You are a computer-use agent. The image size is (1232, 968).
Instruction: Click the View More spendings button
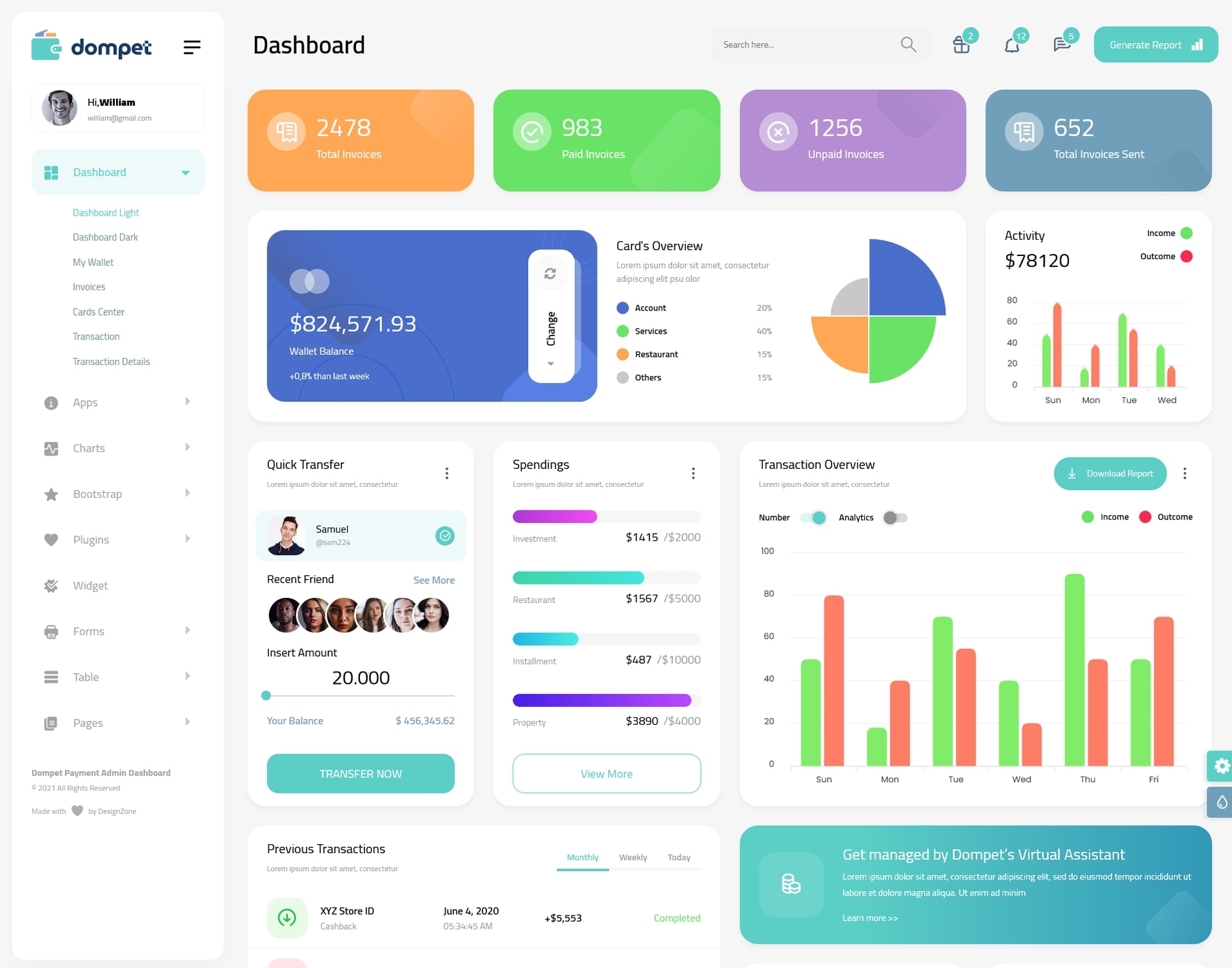(607, 773)
